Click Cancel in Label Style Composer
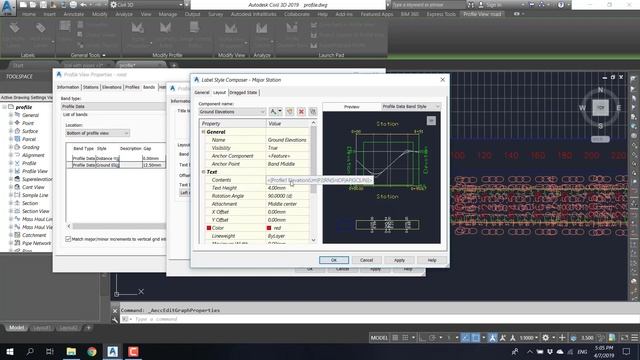The width and height of the screenshot is (640, 360). (367, 260)
